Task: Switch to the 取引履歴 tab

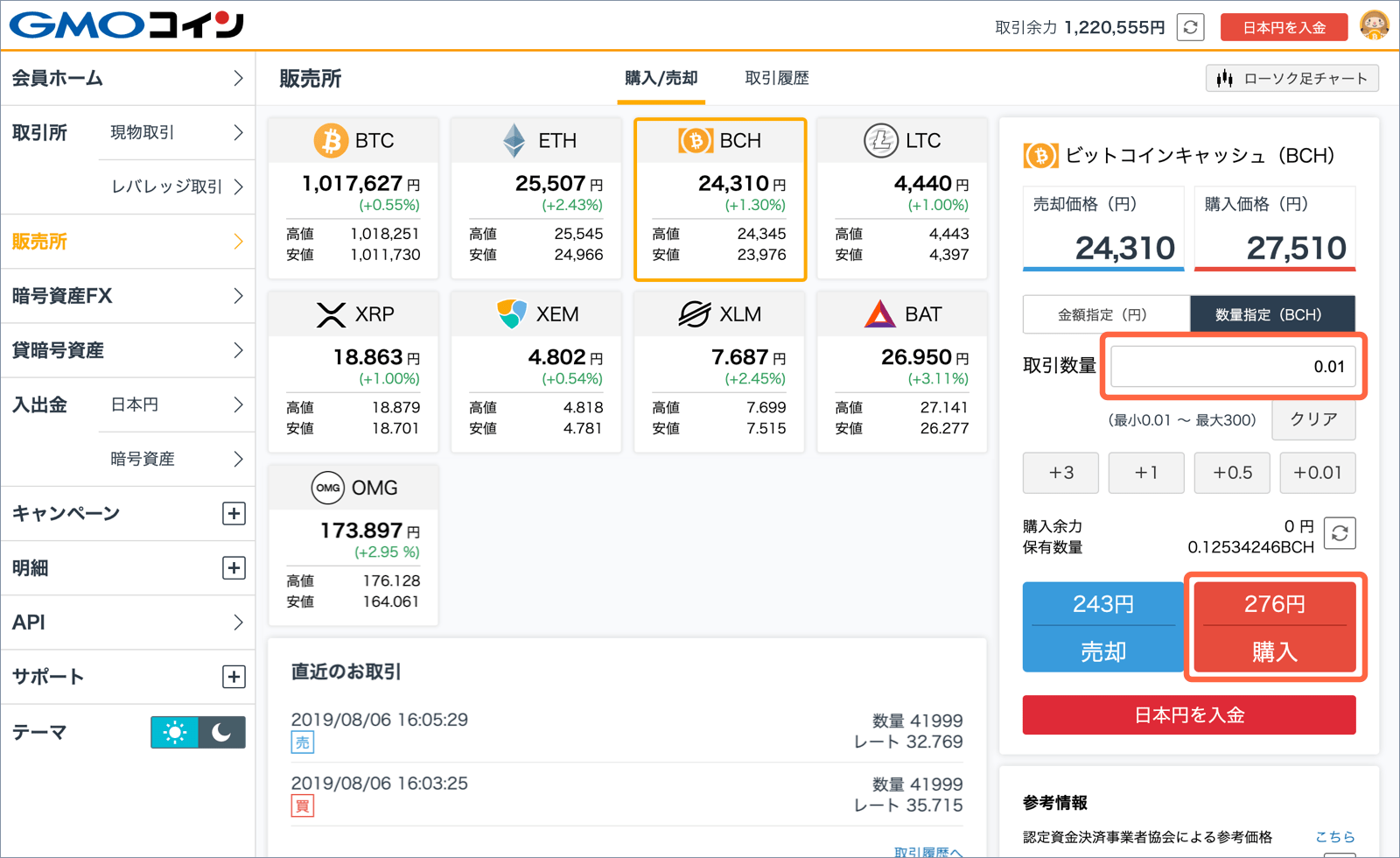Action: pyautogui.click(x=777, y=78)
